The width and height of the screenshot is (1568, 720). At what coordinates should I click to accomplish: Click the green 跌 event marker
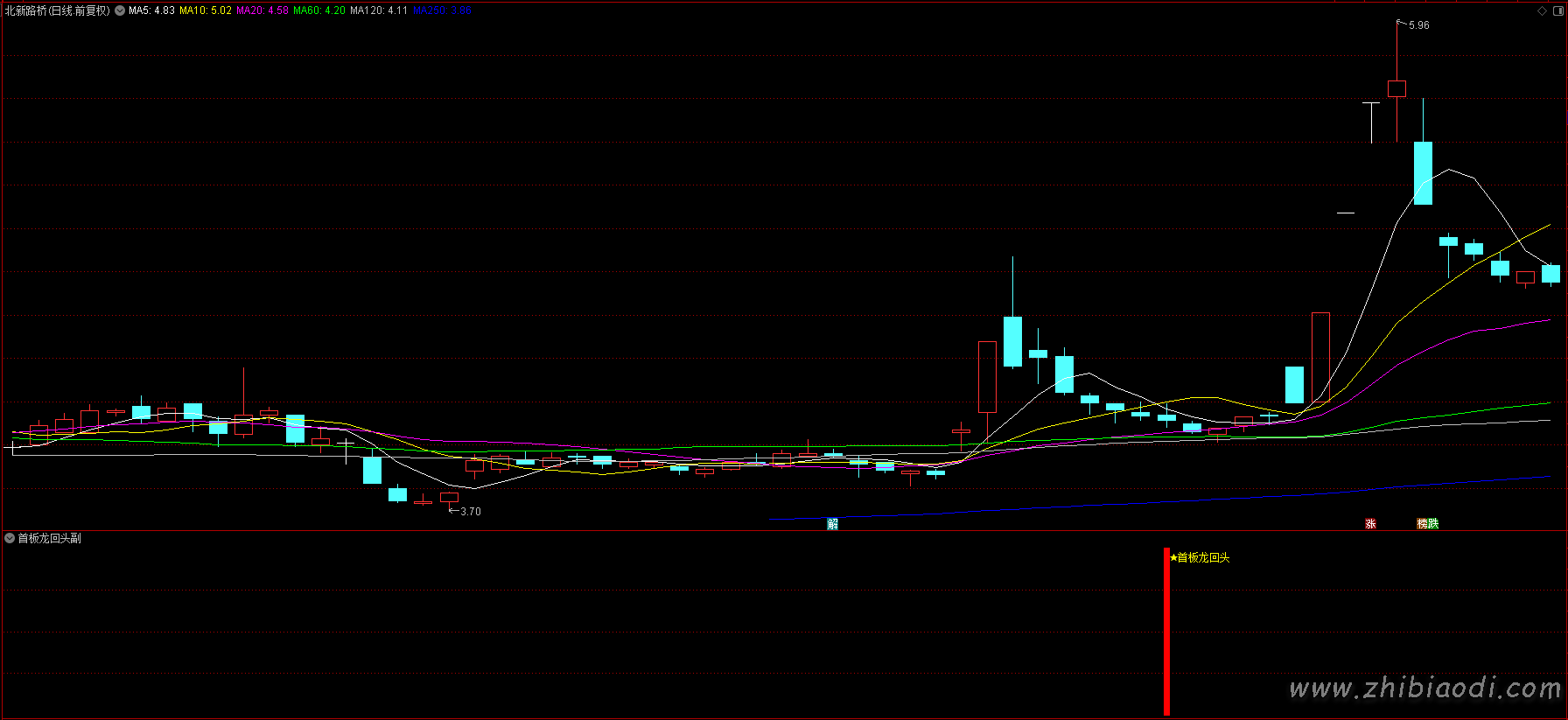tap(1433, 524)
